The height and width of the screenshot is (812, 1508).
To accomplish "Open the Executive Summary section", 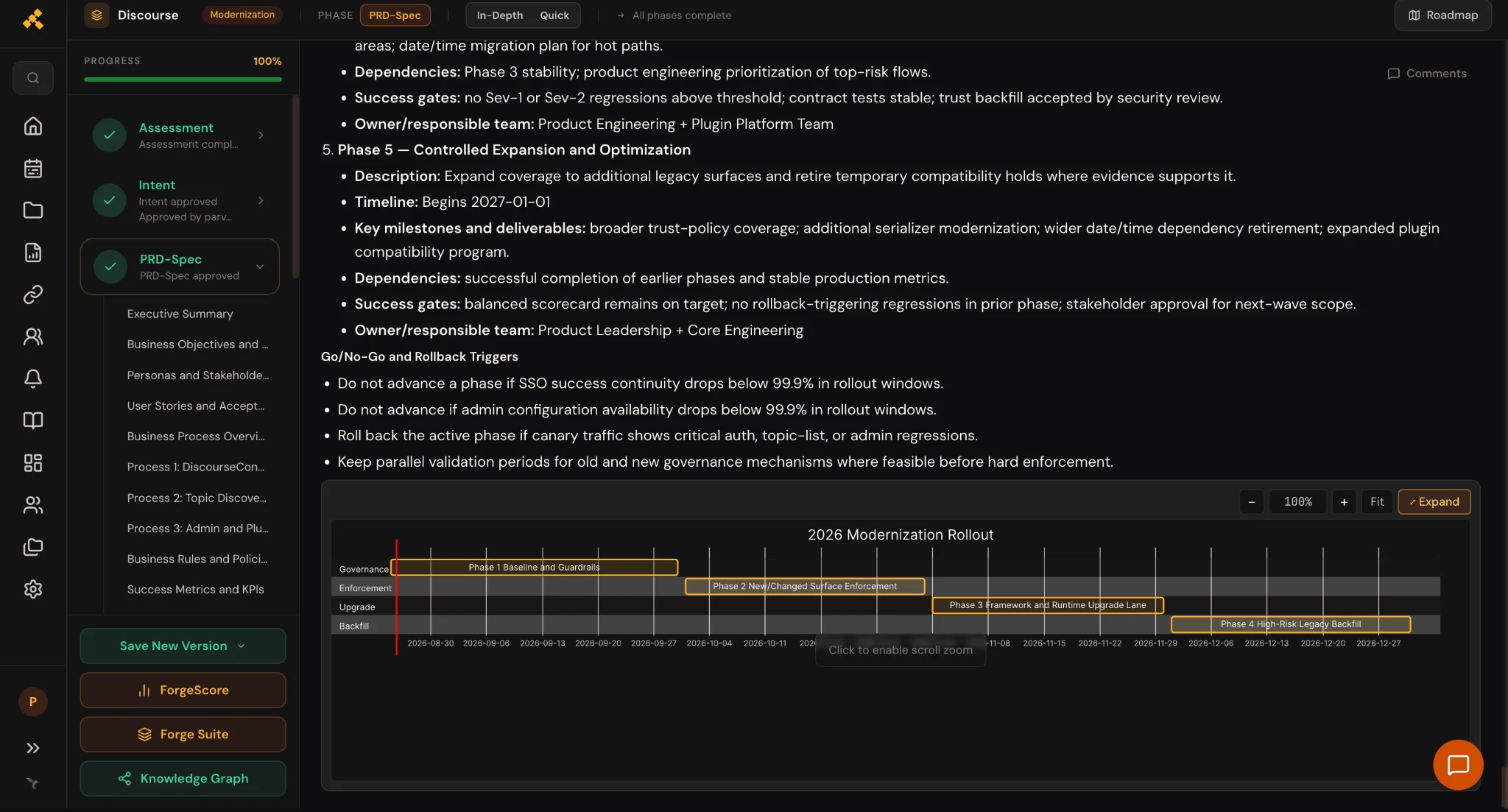I will coord(180,314).
